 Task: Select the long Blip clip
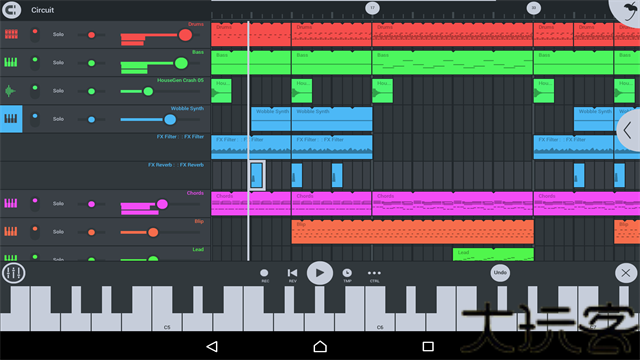(x=413, y=232)
